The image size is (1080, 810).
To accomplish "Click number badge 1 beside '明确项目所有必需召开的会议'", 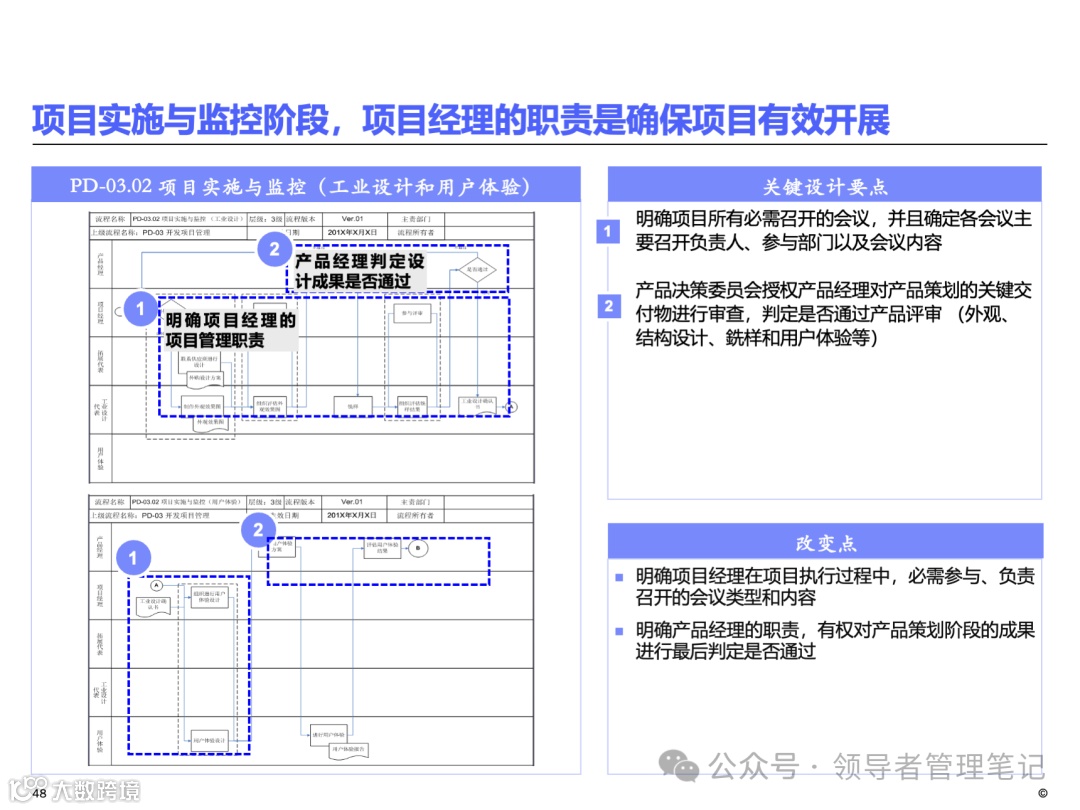I will click(x=608, y=231).
